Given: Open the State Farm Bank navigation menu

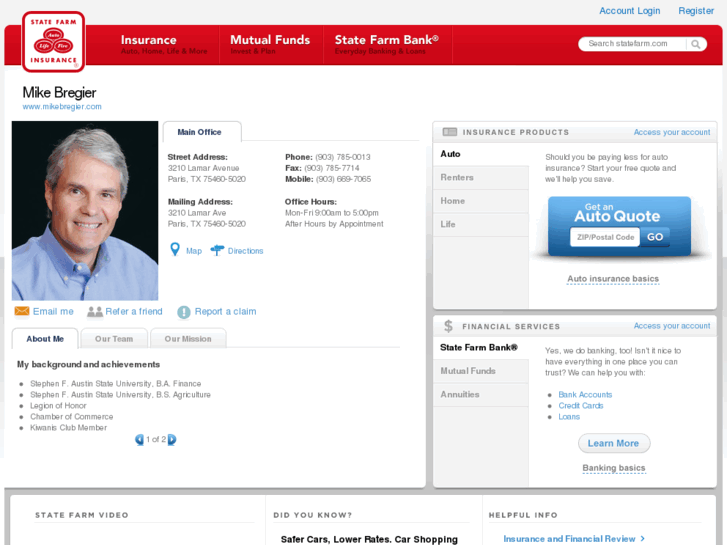Looking at the screenshot, I should 388,45.
